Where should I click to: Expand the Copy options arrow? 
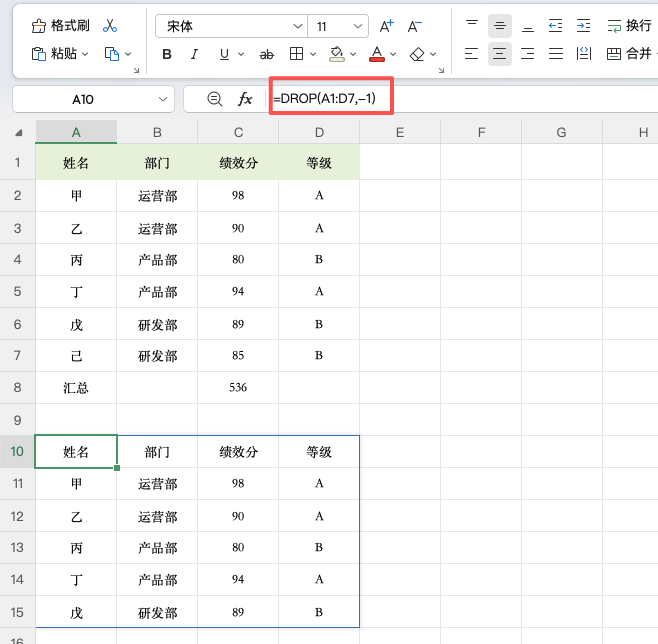coord(128,54)
